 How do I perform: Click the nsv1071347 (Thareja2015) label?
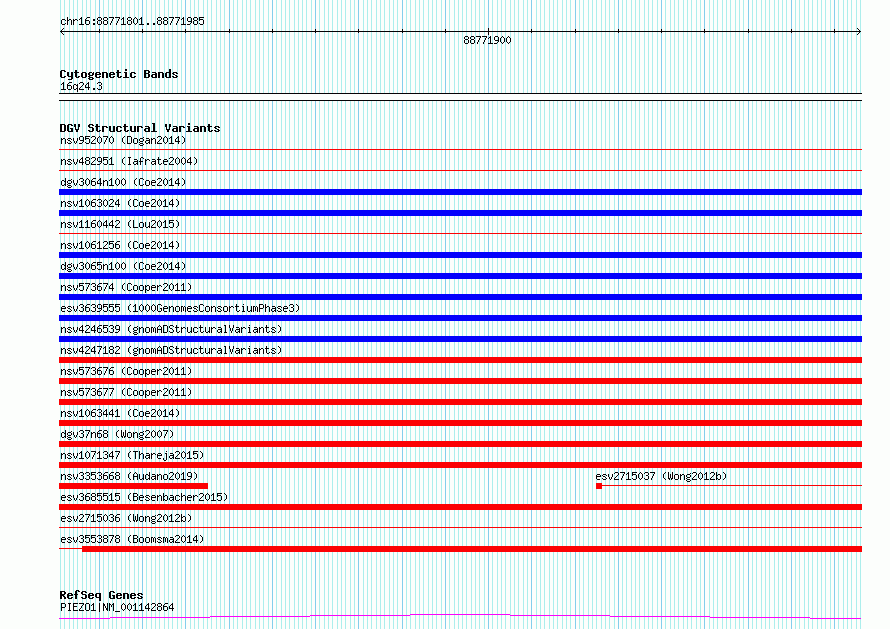coord(132,455)
